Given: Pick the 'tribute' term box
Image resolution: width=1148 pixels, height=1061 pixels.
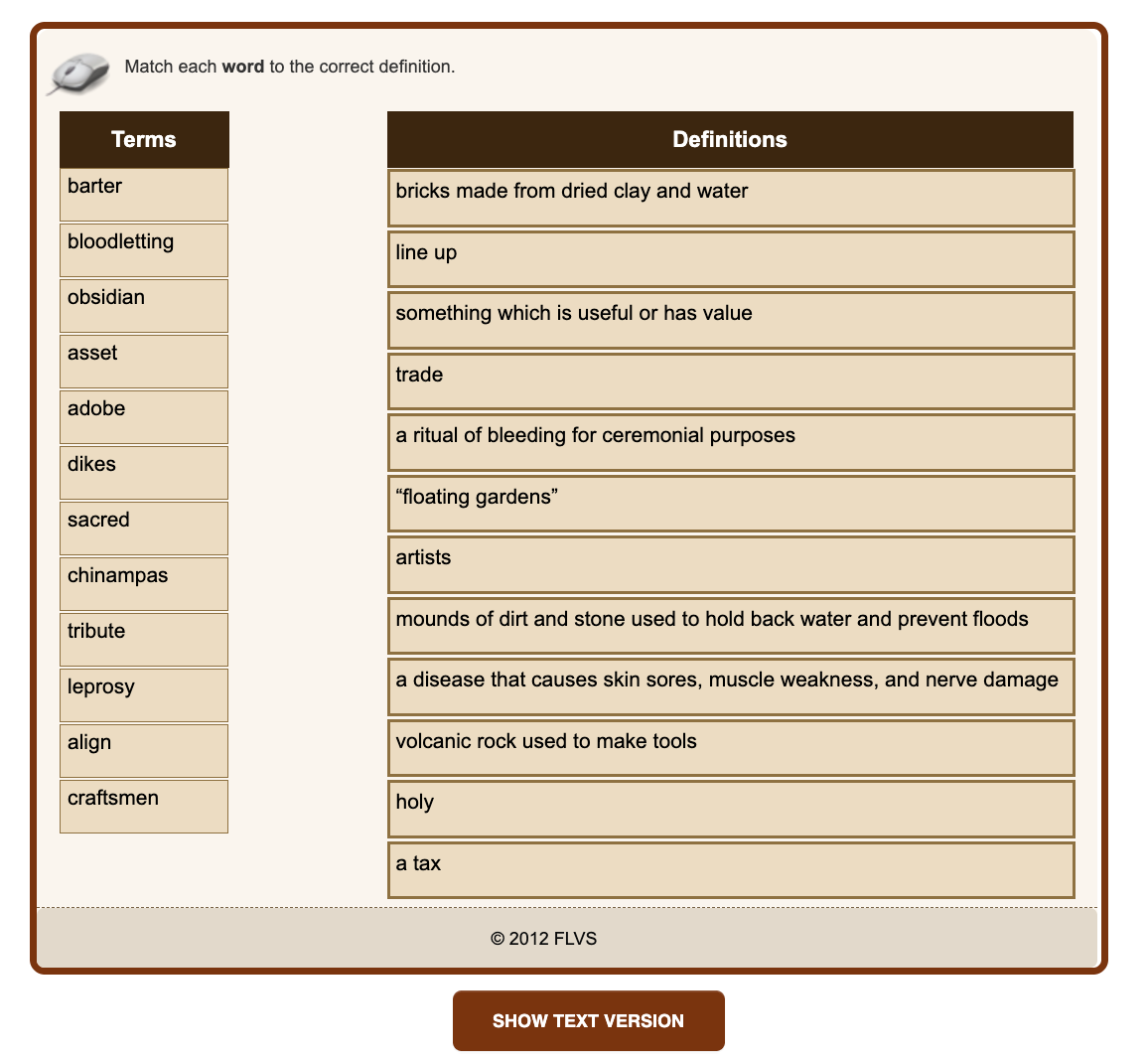Looking at the screenshot, I should tap(144, 640).
